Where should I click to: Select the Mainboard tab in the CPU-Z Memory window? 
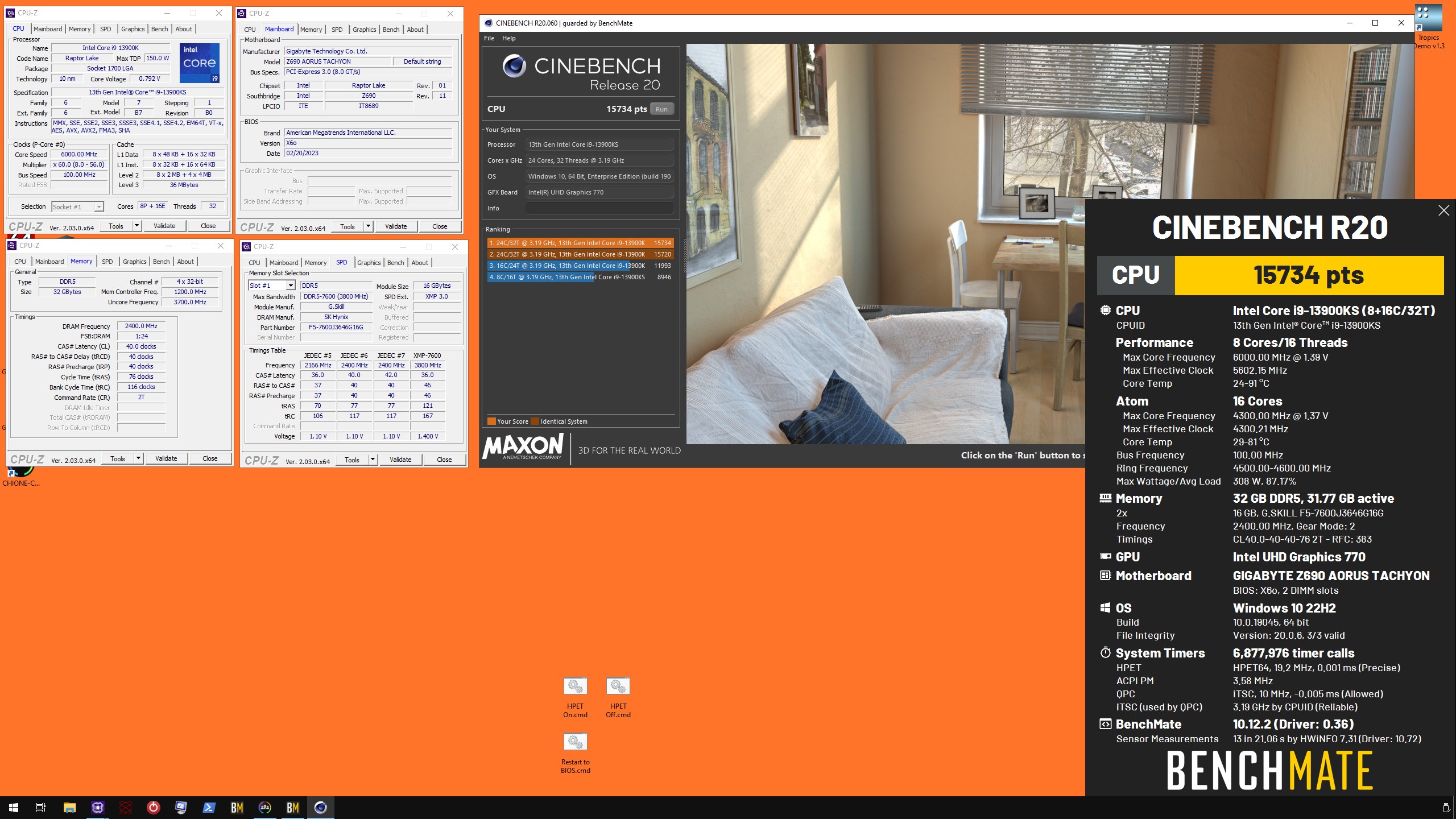(x=49, y=262)
